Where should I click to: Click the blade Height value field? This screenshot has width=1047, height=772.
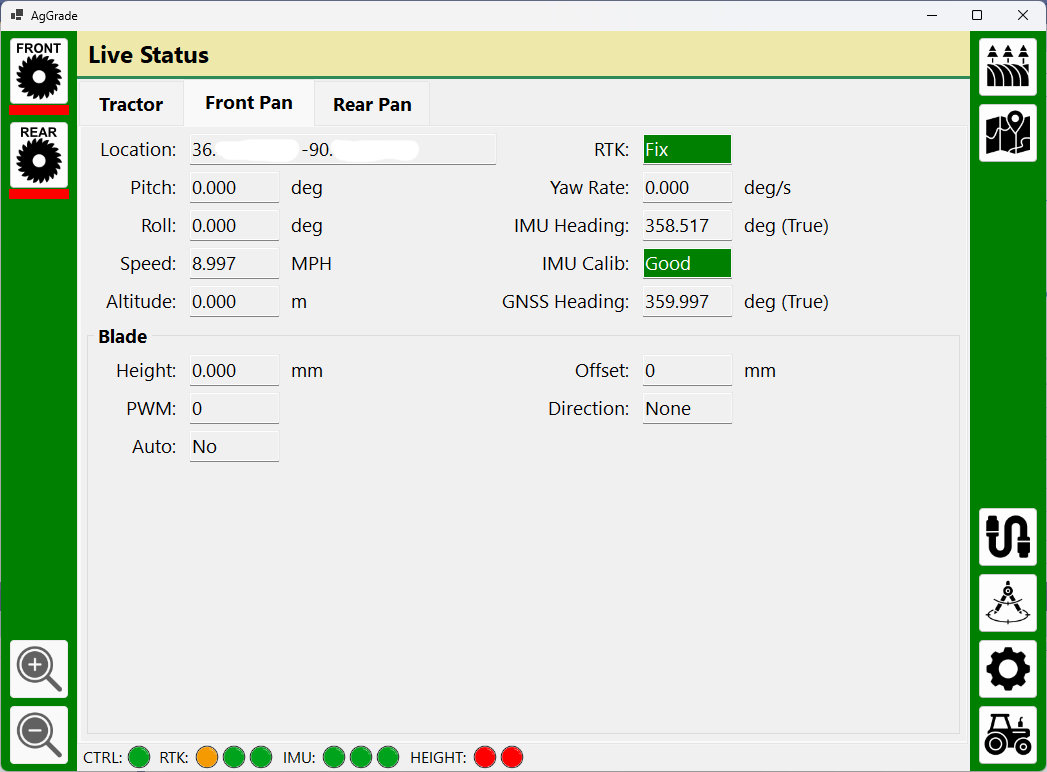pos(234,371)
